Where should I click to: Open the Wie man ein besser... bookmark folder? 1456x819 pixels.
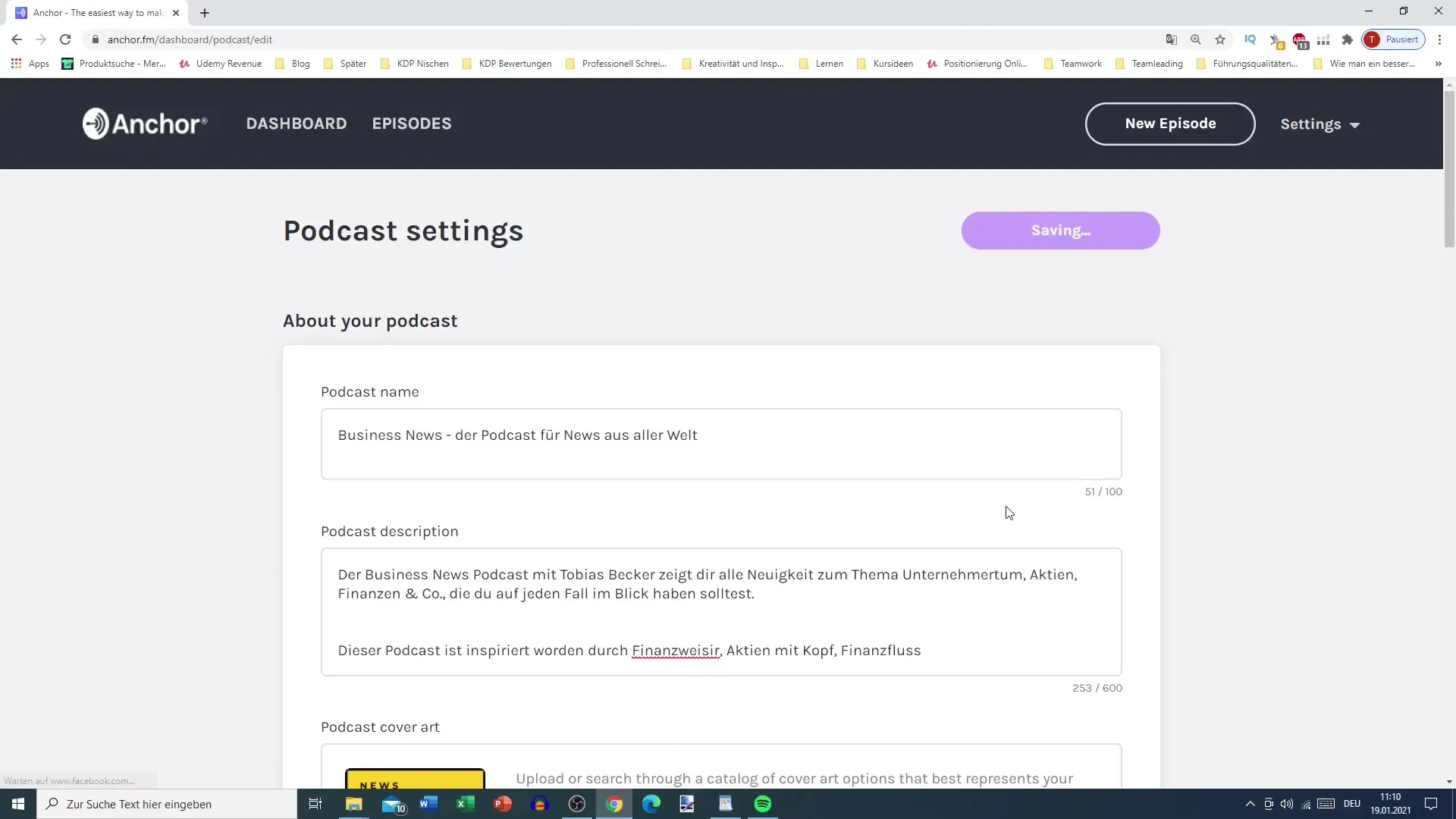[x=1364, y=64]
